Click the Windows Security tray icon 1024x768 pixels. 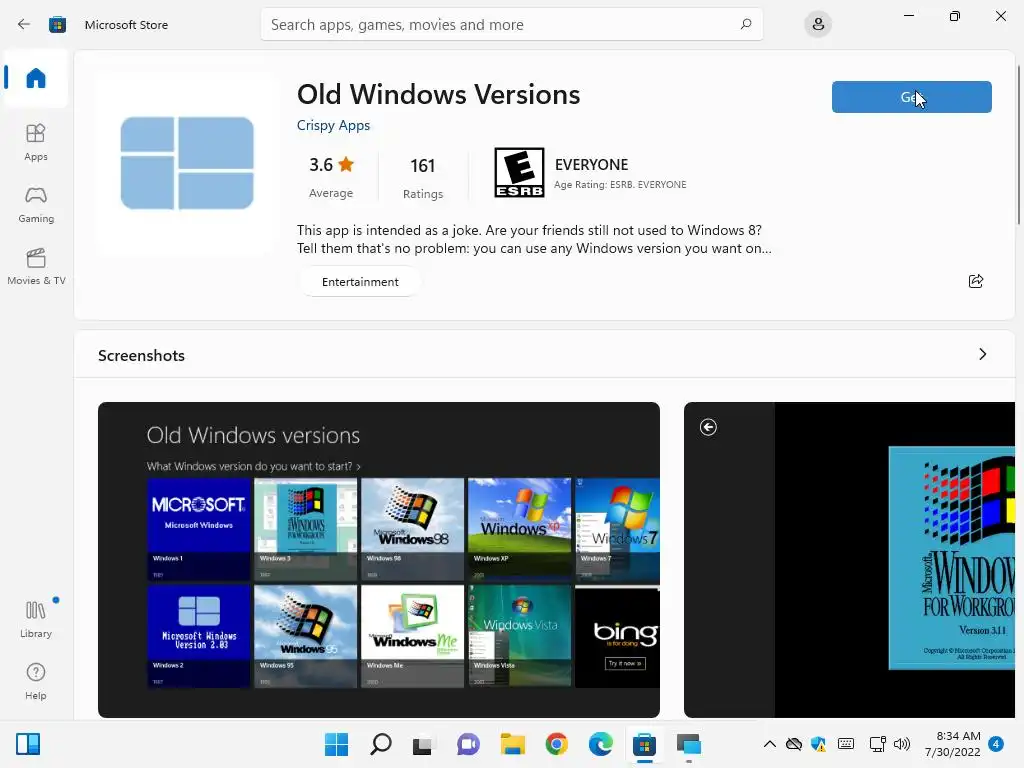coord(818,744)
